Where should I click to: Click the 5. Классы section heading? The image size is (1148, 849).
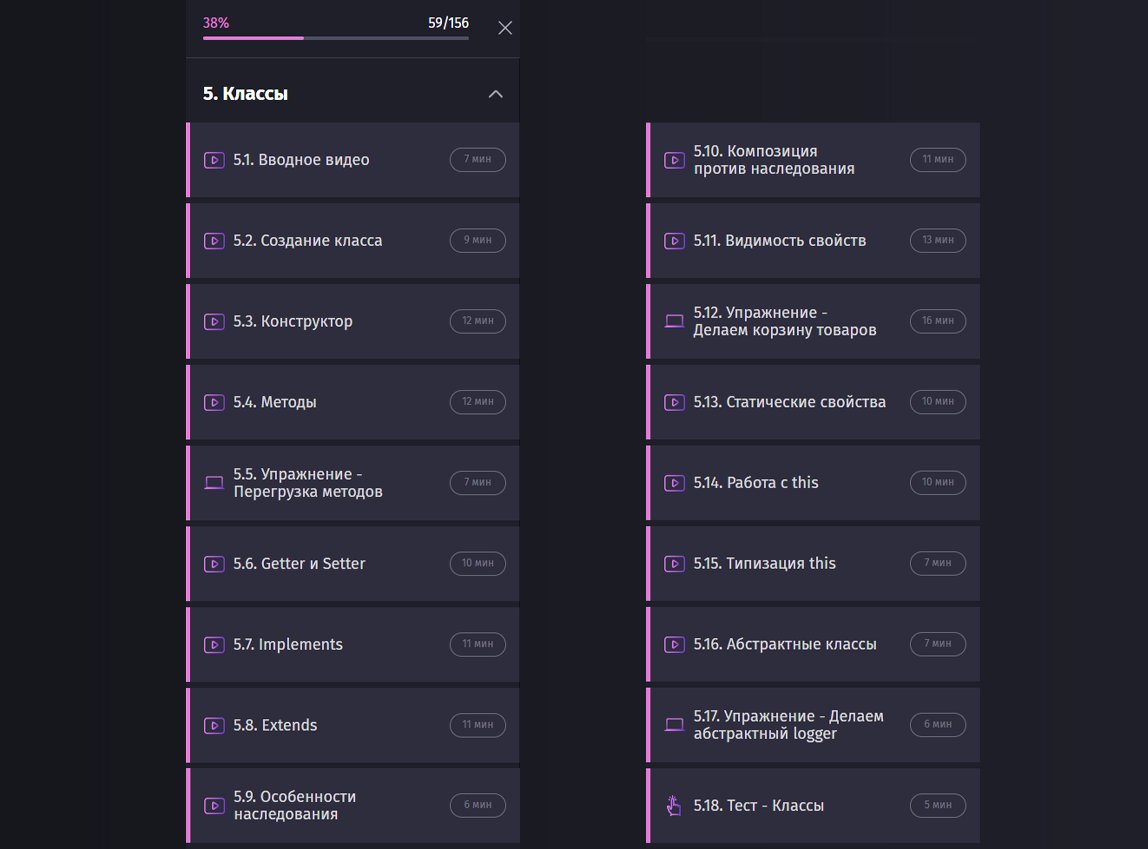point(246,94)
